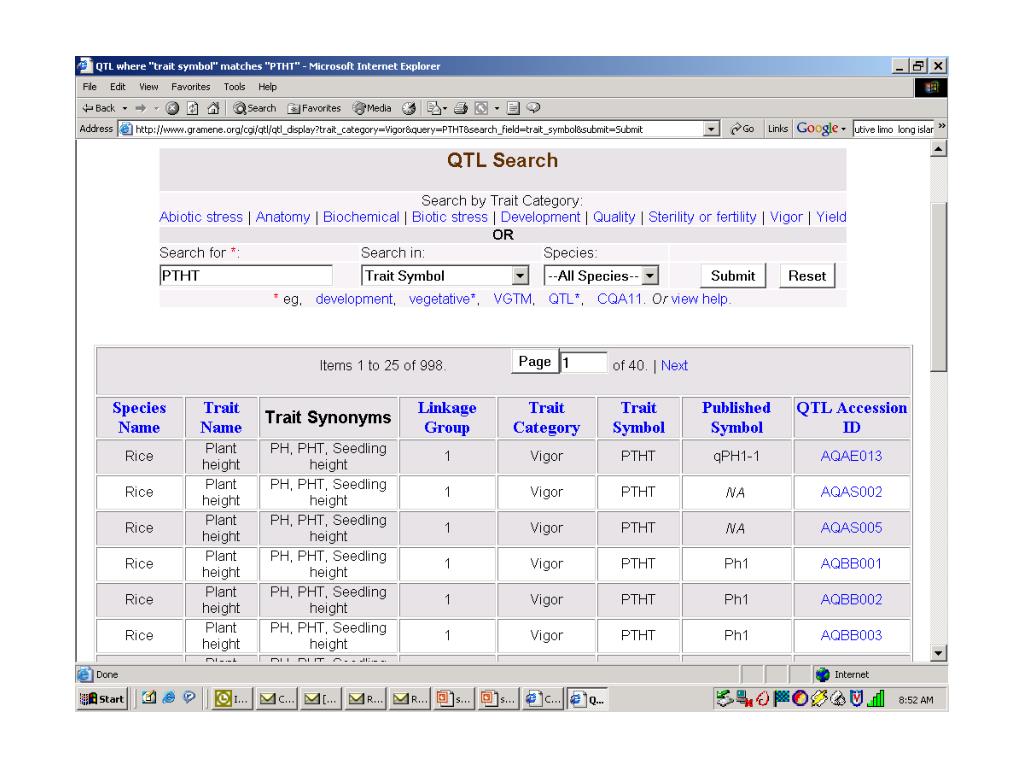Click the Go button beside address bar
The height and width of the screenshot is (768, 1024).
tap(742, 129)
